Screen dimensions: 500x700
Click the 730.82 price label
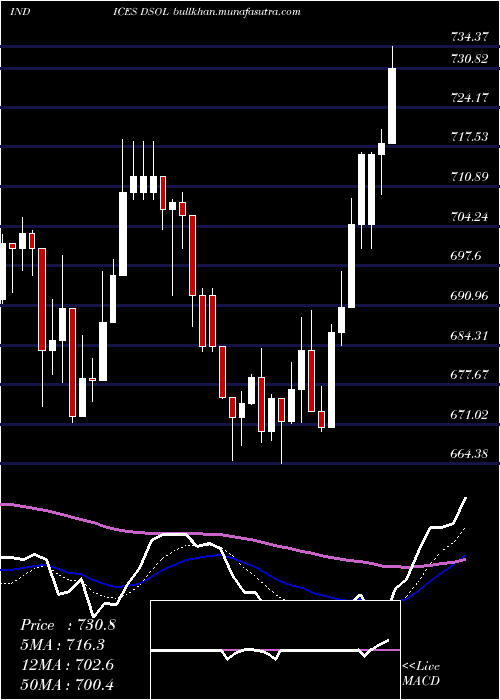click(469, 58)
